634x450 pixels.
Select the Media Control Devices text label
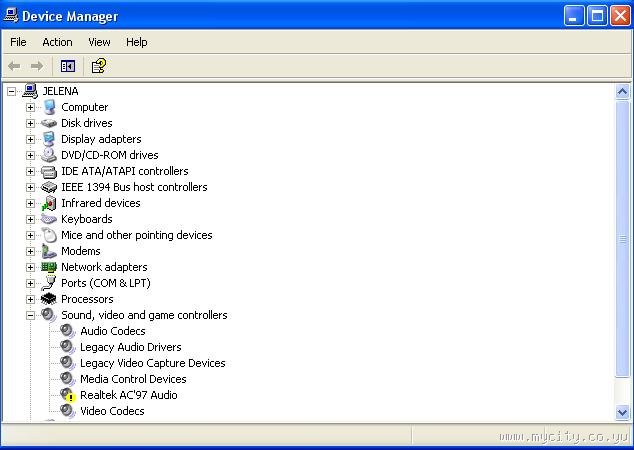point(133,379)
